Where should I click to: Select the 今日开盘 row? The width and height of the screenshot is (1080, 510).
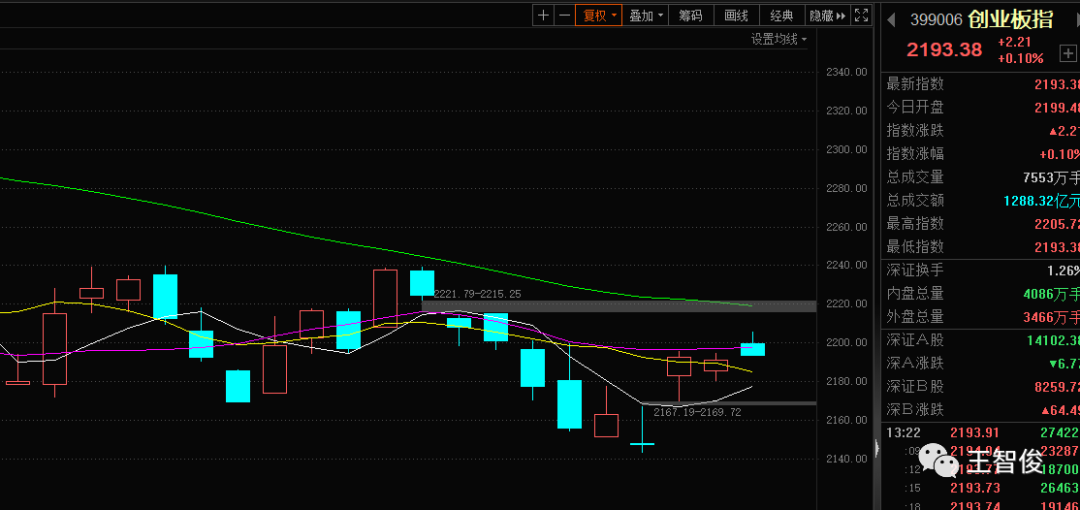point(983,108)
